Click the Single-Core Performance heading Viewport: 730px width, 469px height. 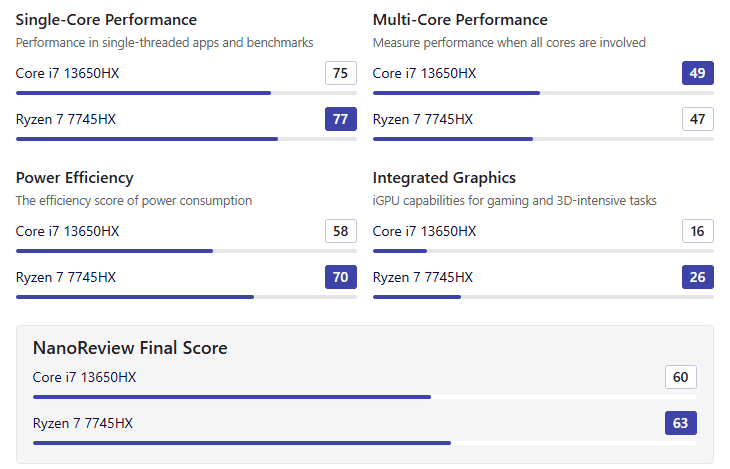coord(106,20)
